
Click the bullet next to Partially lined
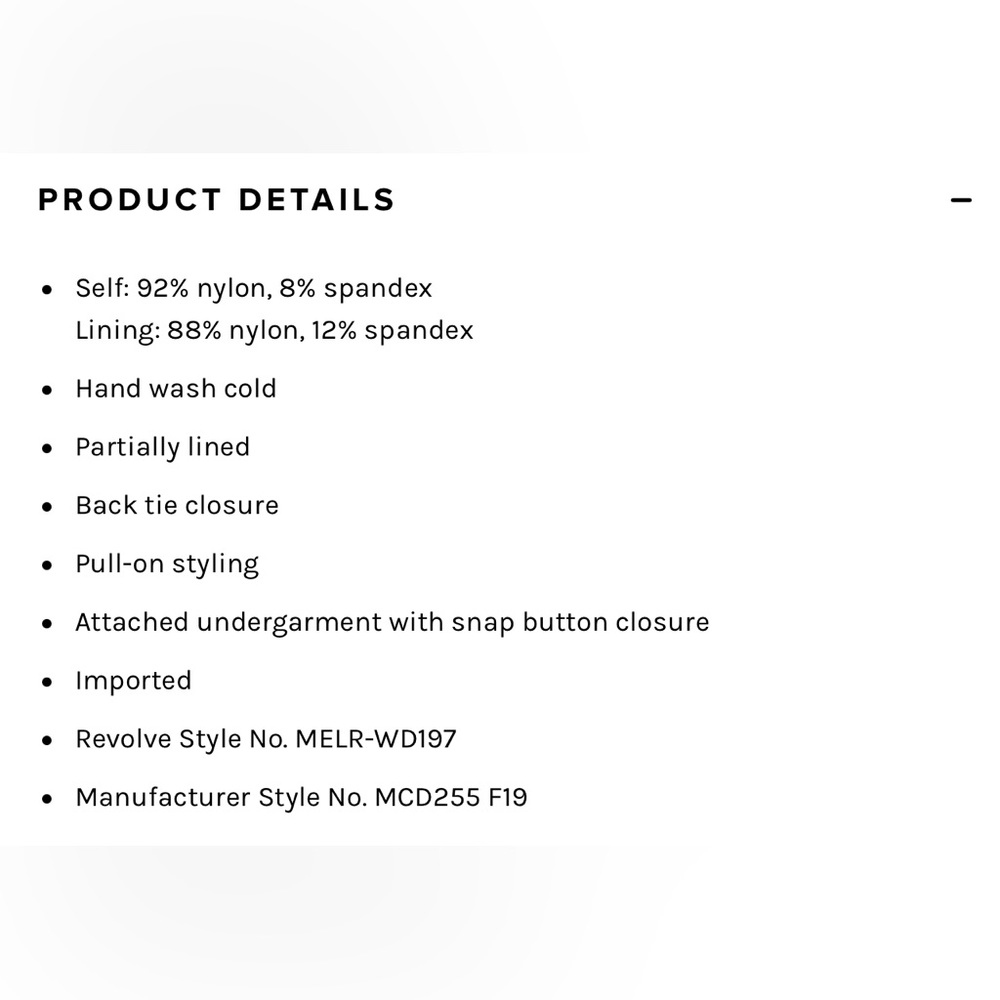47,448
